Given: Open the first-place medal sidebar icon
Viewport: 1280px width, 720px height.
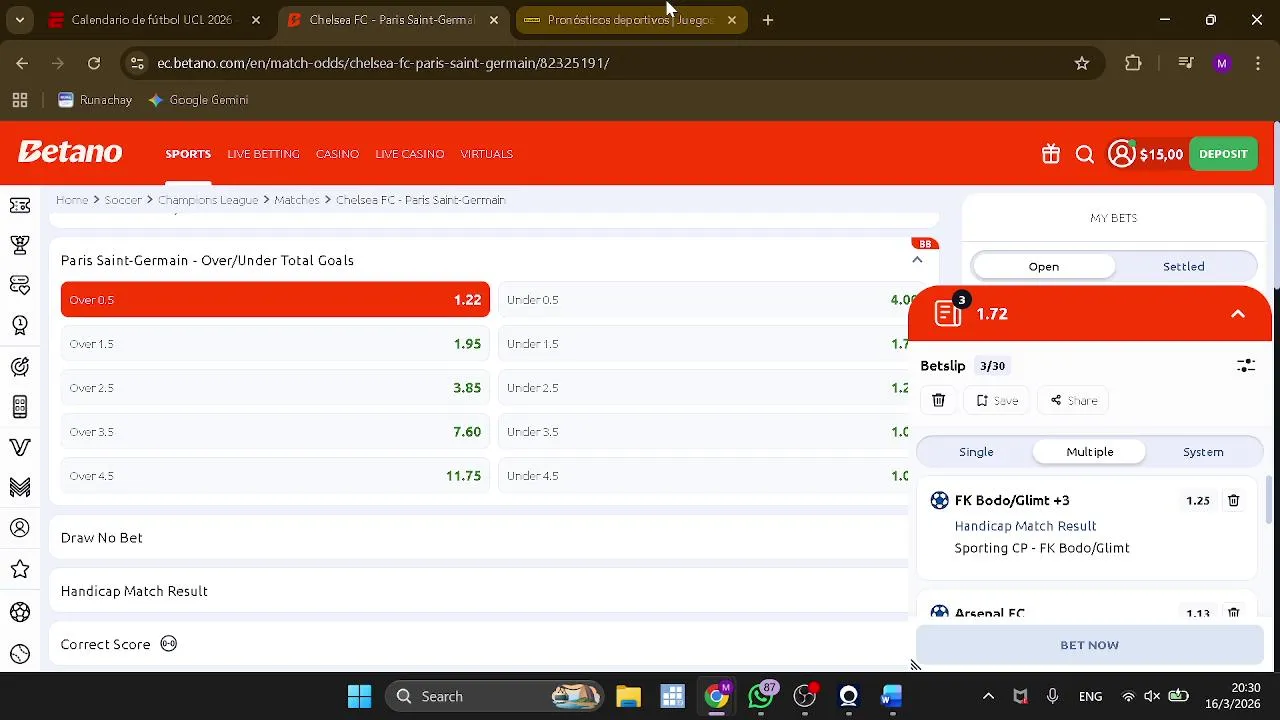Looking at the screenshot, I should pos(20,325).
